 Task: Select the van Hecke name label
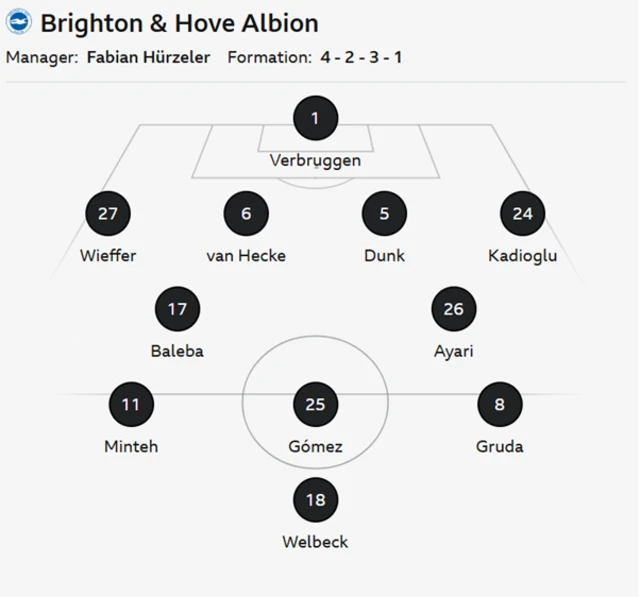[x=246, y=256]
